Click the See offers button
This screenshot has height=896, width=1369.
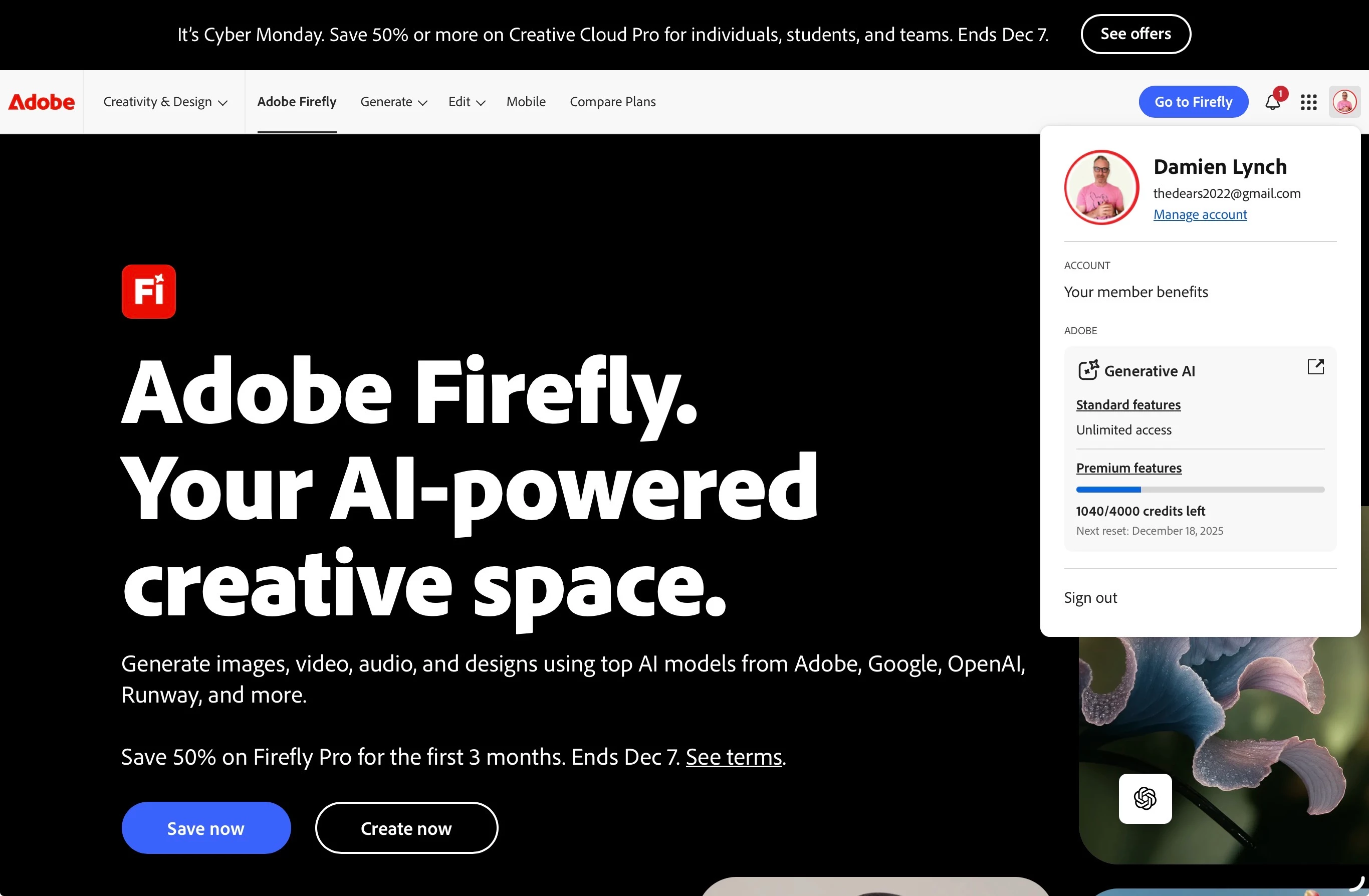tap(1135, 34)
